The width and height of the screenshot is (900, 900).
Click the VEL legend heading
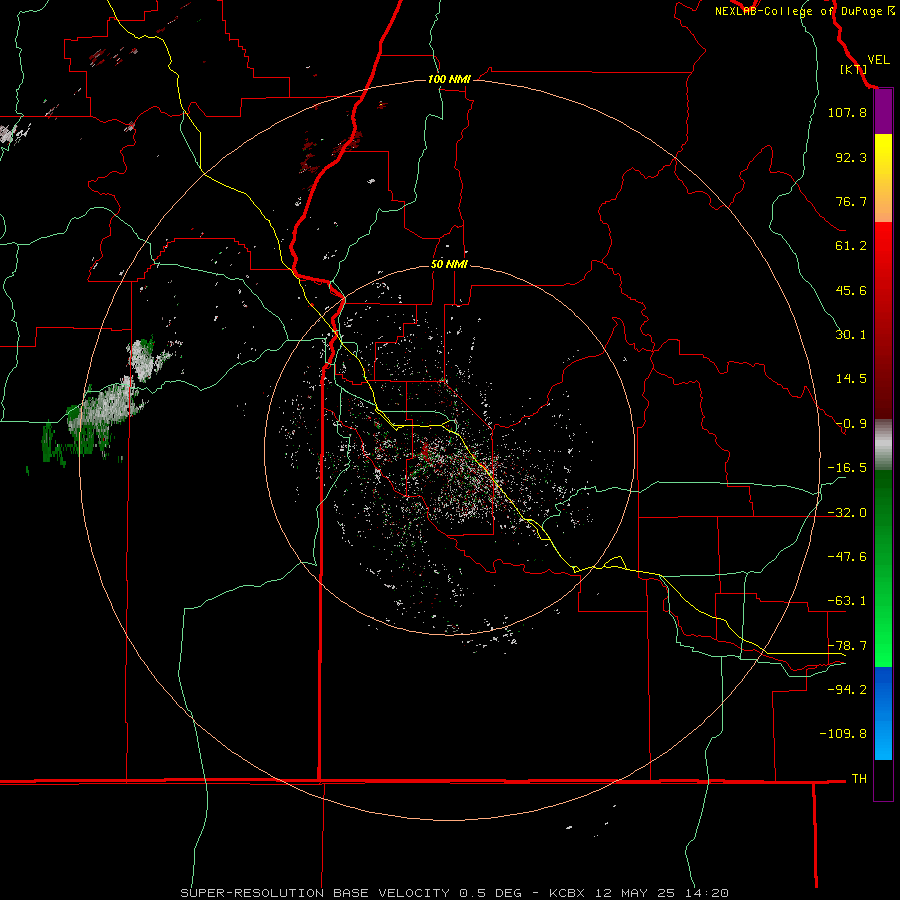(878, 60)
